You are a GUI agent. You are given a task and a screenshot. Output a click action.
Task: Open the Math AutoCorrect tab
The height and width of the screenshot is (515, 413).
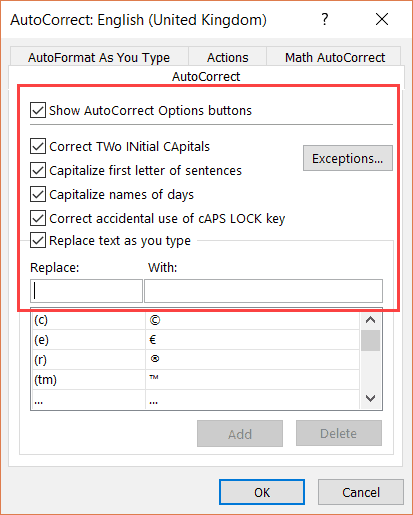335,57
